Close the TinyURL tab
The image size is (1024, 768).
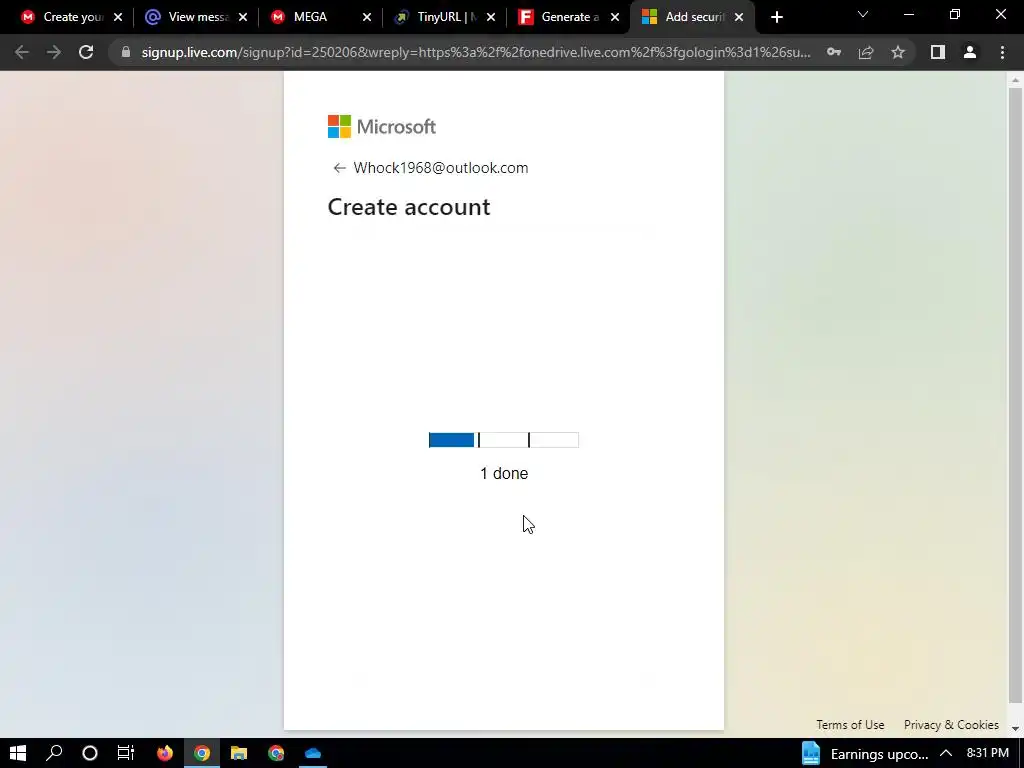pyautogui.click(x=491, y=18)
